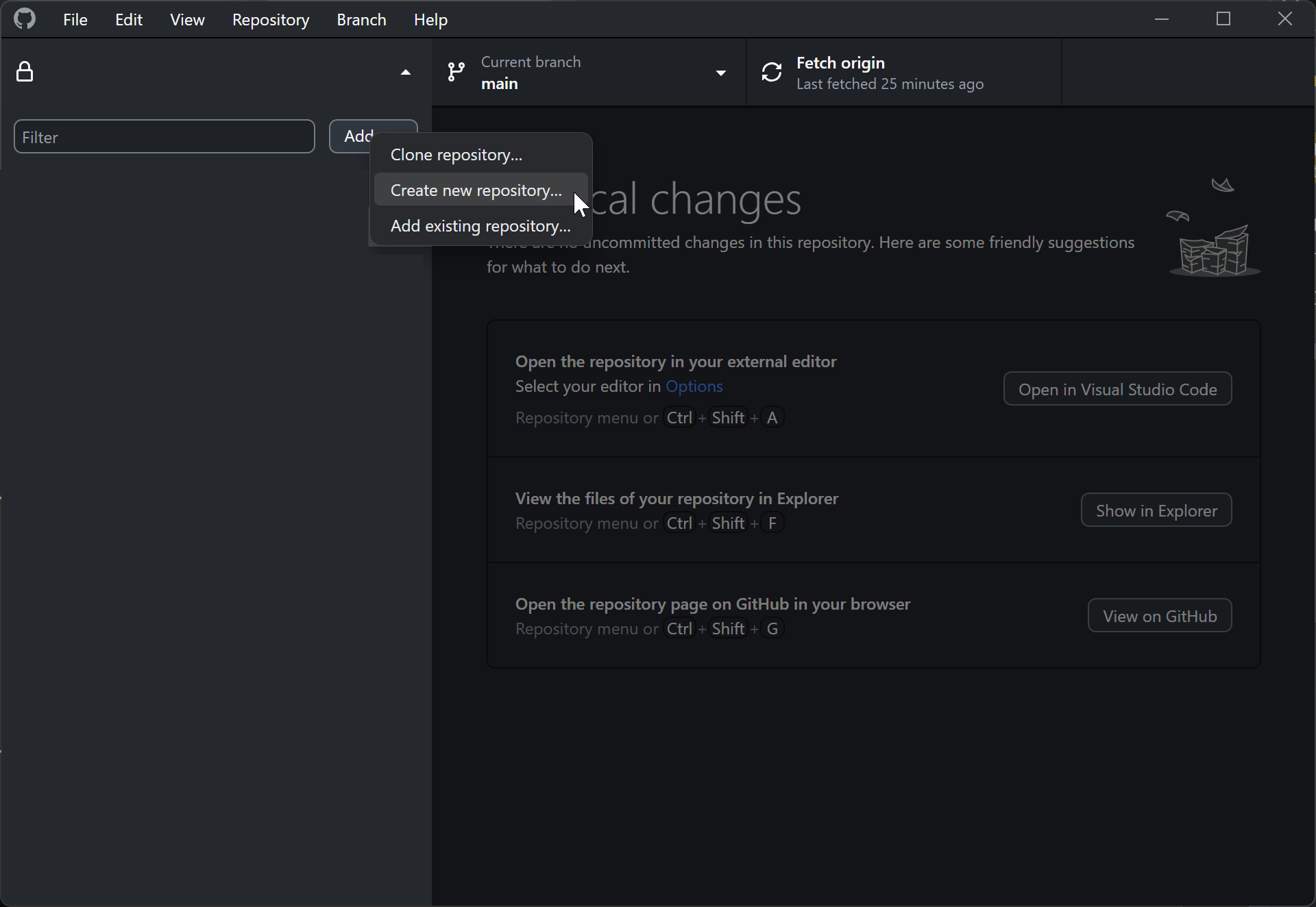Image resolution: width=1316 pixels, height=907 pixels.
Task: Click the Options hyperlink in editor section
Action: click(x=694, y=386)
